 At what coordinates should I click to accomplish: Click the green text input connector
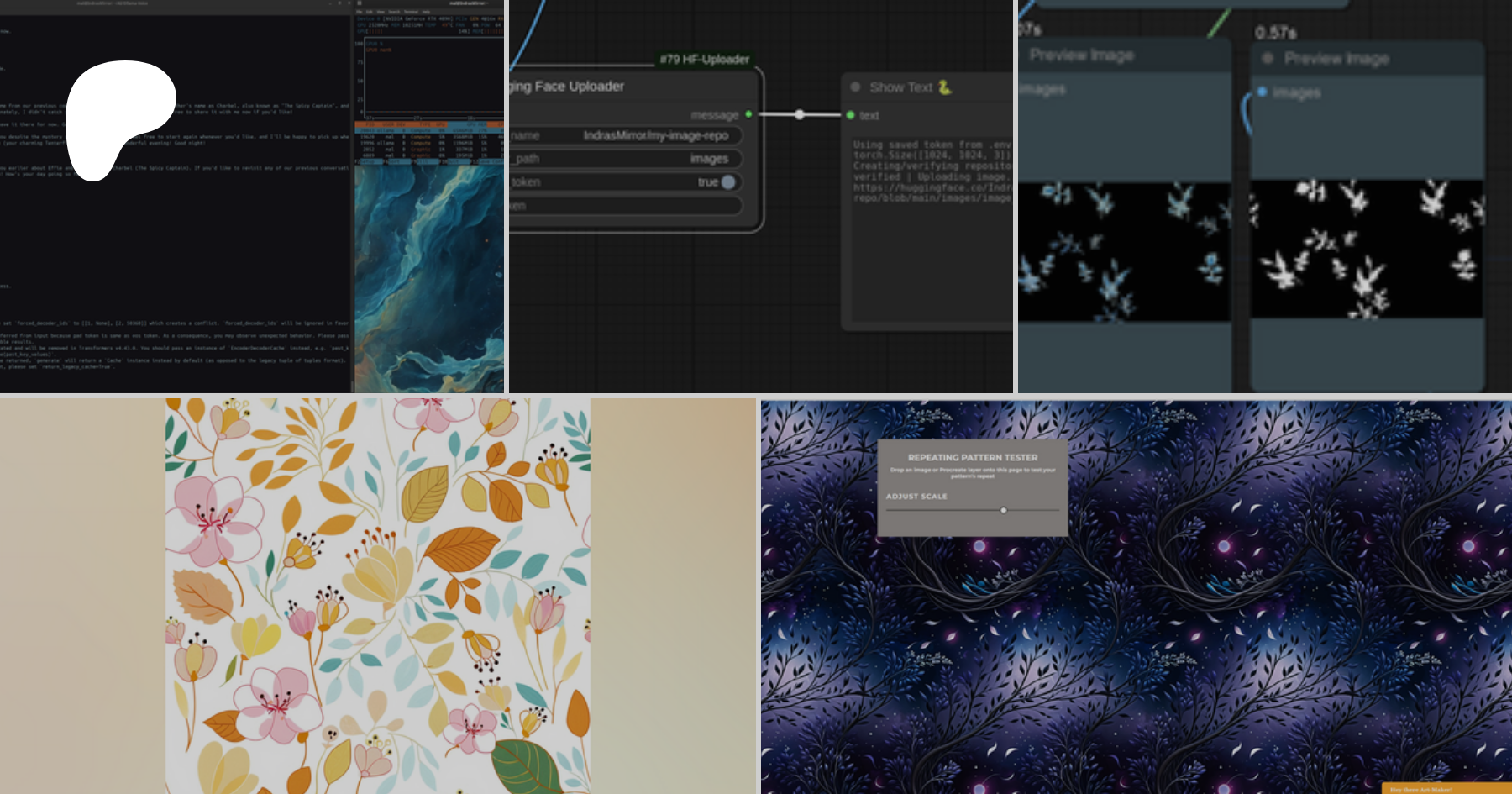click(x=851, y=115)
